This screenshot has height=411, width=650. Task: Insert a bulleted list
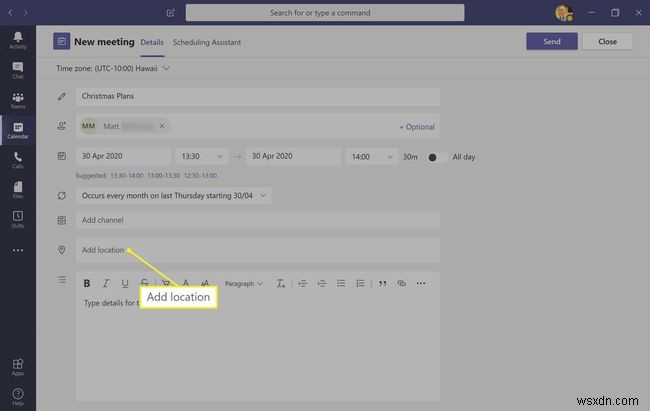341,283
